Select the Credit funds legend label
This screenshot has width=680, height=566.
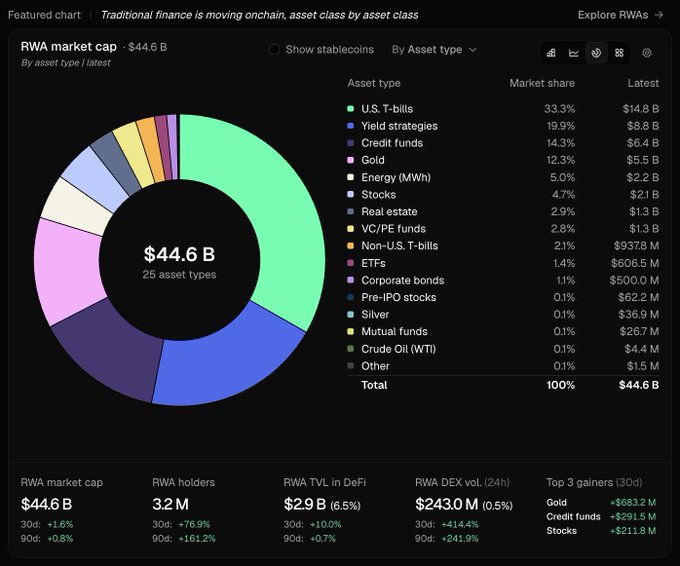[x=392, y=143]
